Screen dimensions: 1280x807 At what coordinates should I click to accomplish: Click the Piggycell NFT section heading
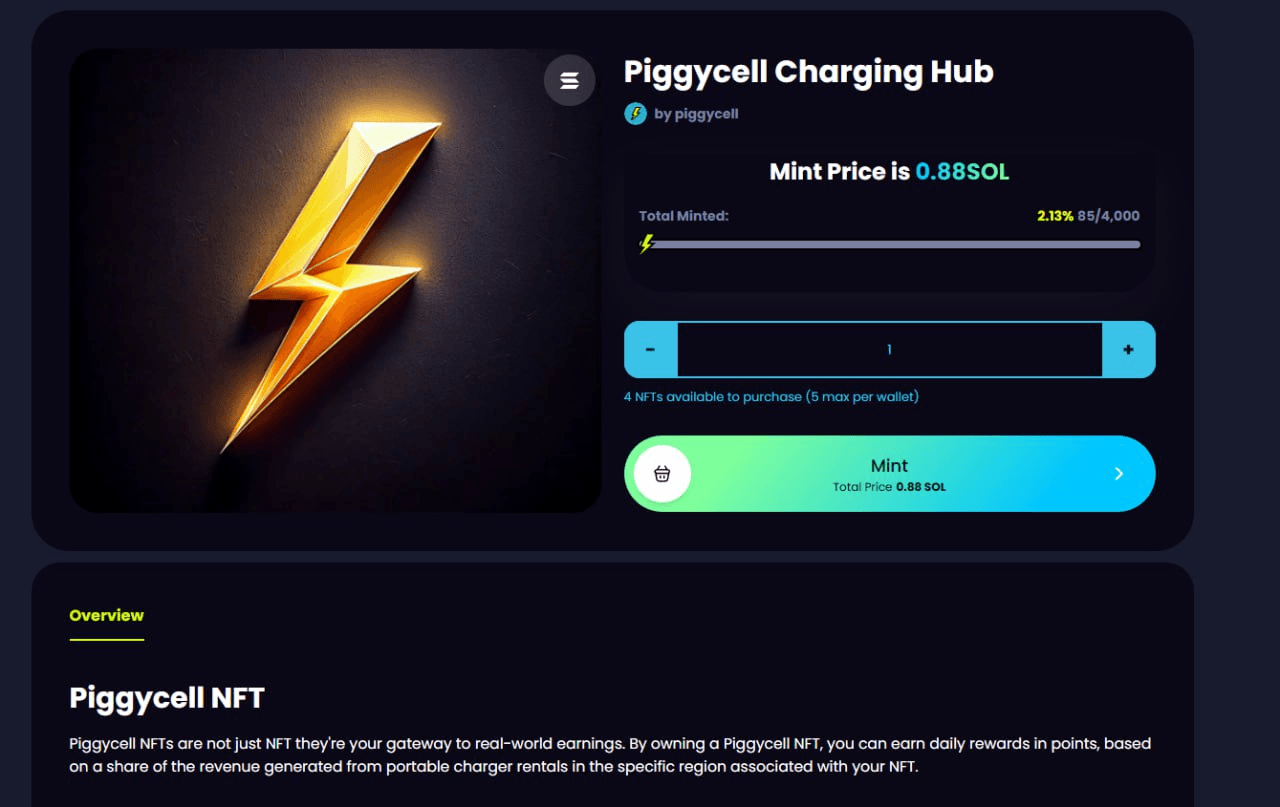click(x=166, y=698)
